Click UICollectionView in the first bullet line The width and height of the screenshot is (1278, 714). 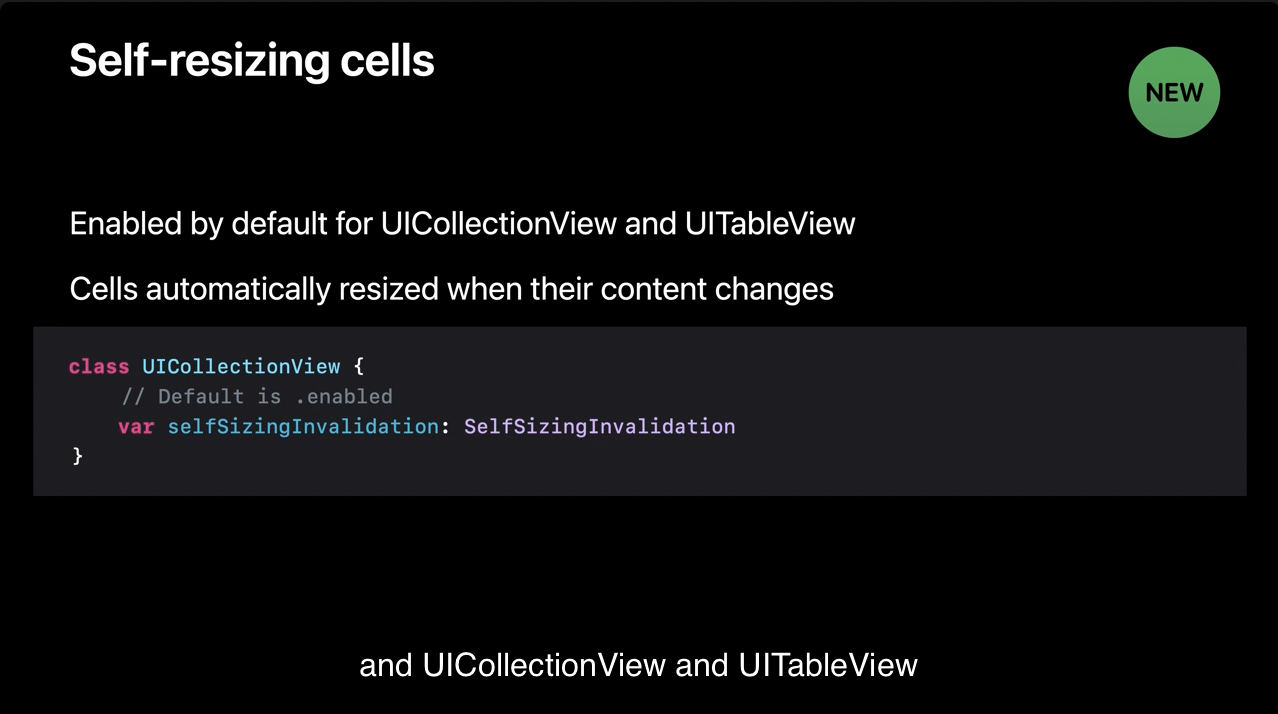(x=498, y=223)
